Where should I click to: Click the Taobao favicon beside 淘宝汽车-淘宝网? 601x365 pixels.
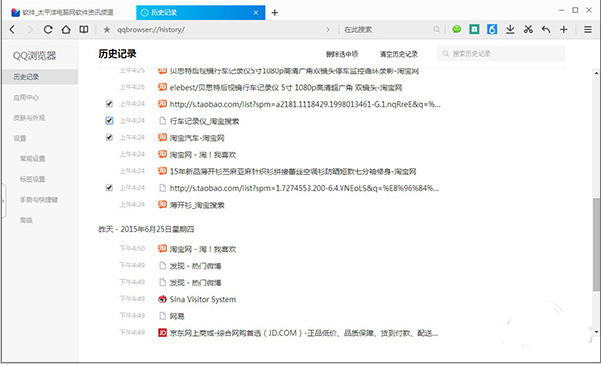pos(163,137)
